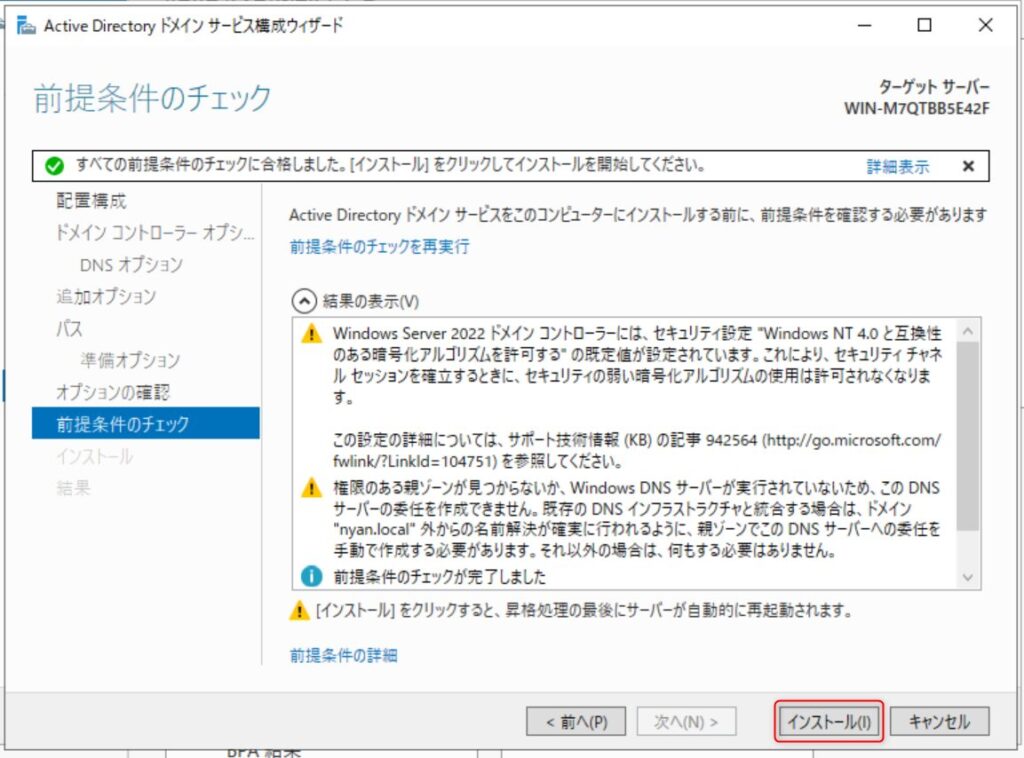Rerun check via 前提条件のチェックを再実行 link
Image resolution: width=1024 pixels, height=758 pixels.
(379, 246)
